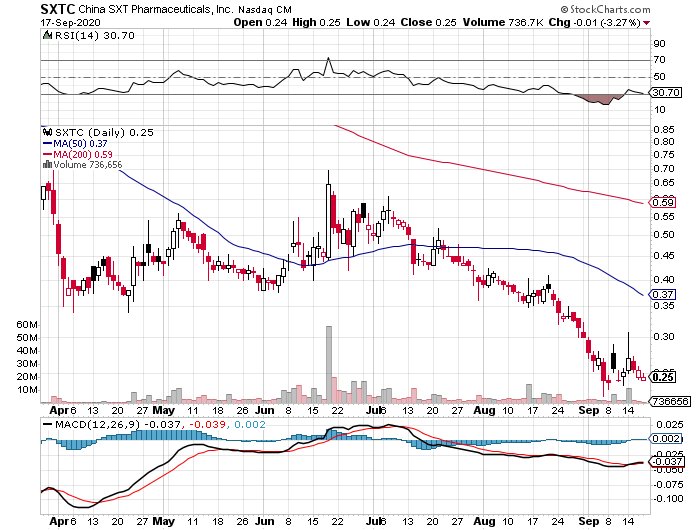Click the Sep label on price chart axis
This screenshot has width=700, height=530.
(589, 410)
